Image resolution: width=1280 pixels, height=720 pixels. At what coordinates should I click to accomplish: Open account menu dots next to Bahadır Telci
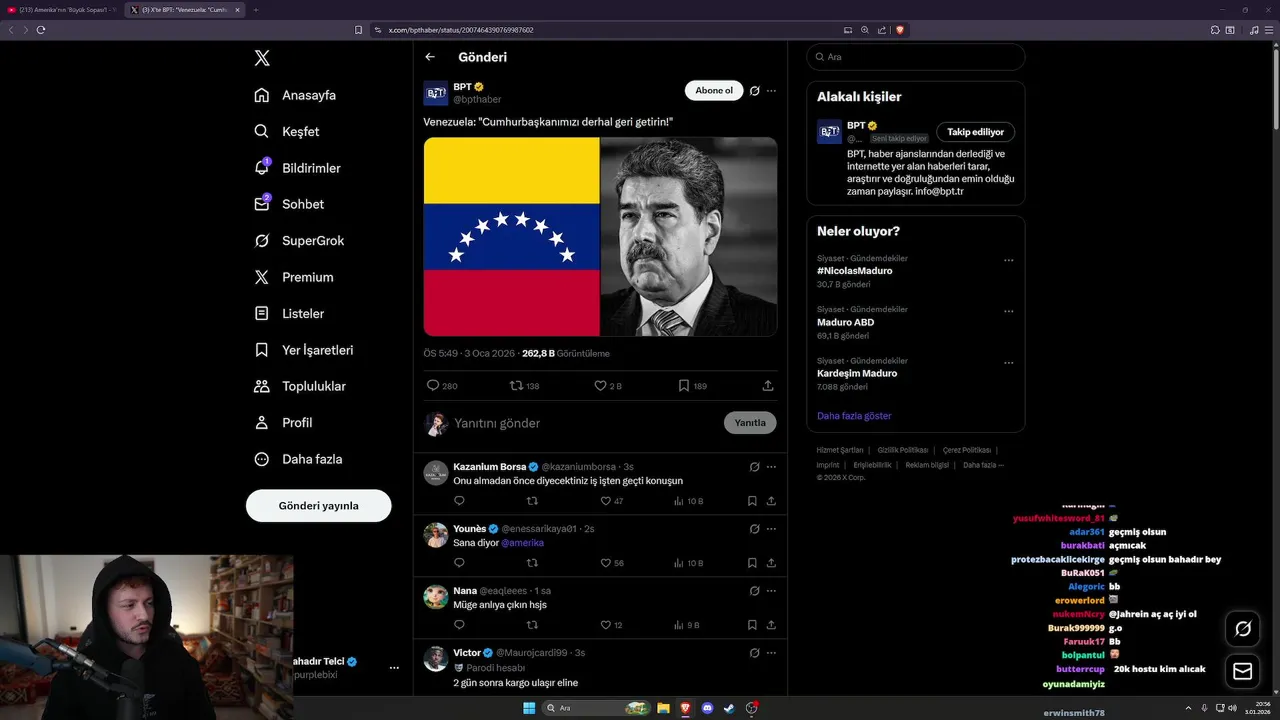tap(394, 668)
